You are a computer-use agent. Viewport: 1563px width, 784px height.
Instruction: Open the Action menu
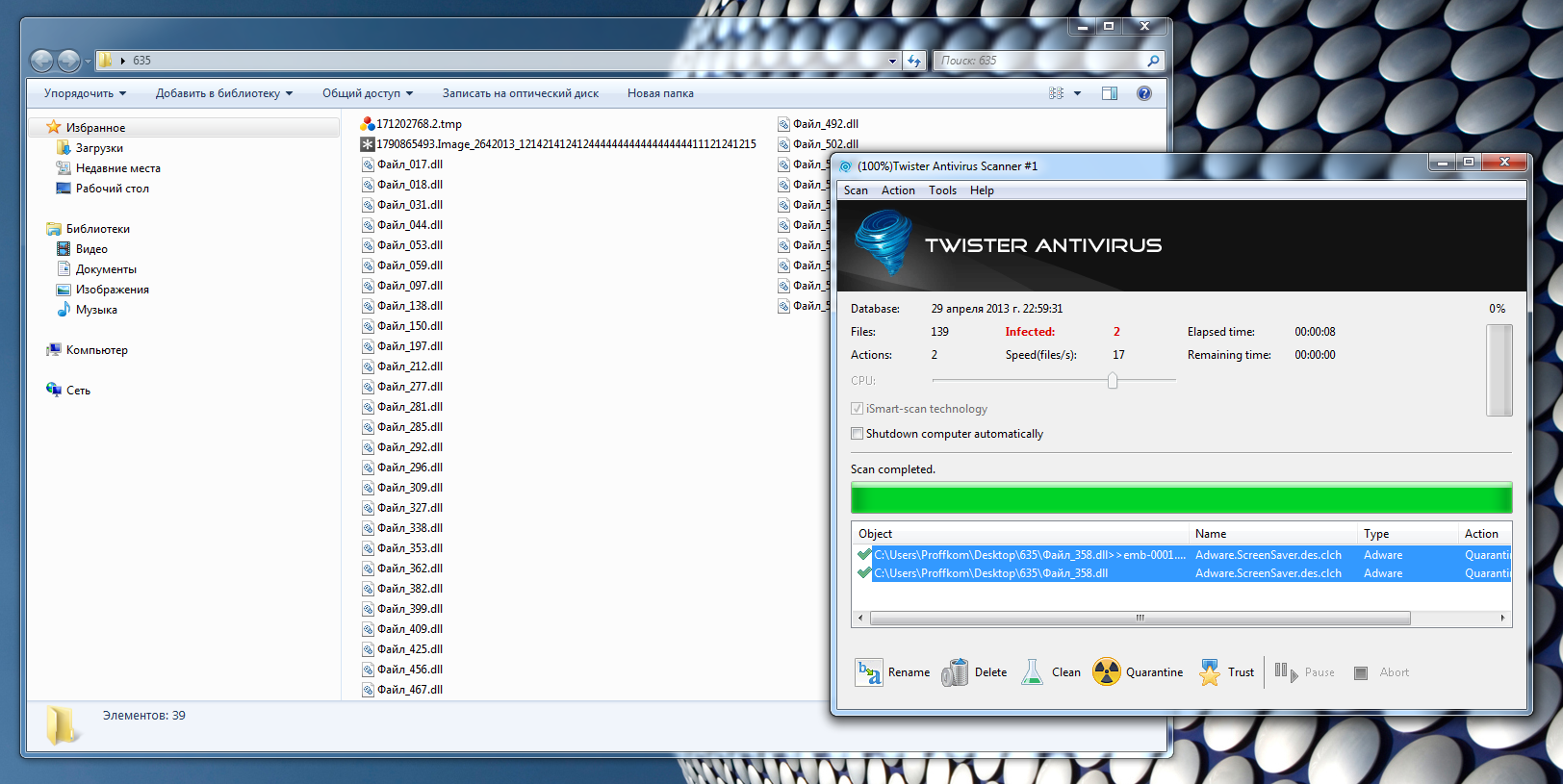[x=898, y=190]
